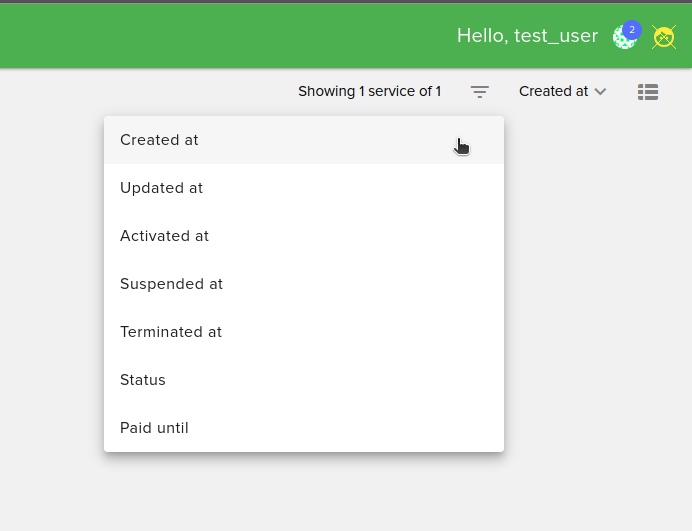Click the chevron arrow beside Created at
The height and width of the screenshot is (531, 692).
[x=600, y=92]
